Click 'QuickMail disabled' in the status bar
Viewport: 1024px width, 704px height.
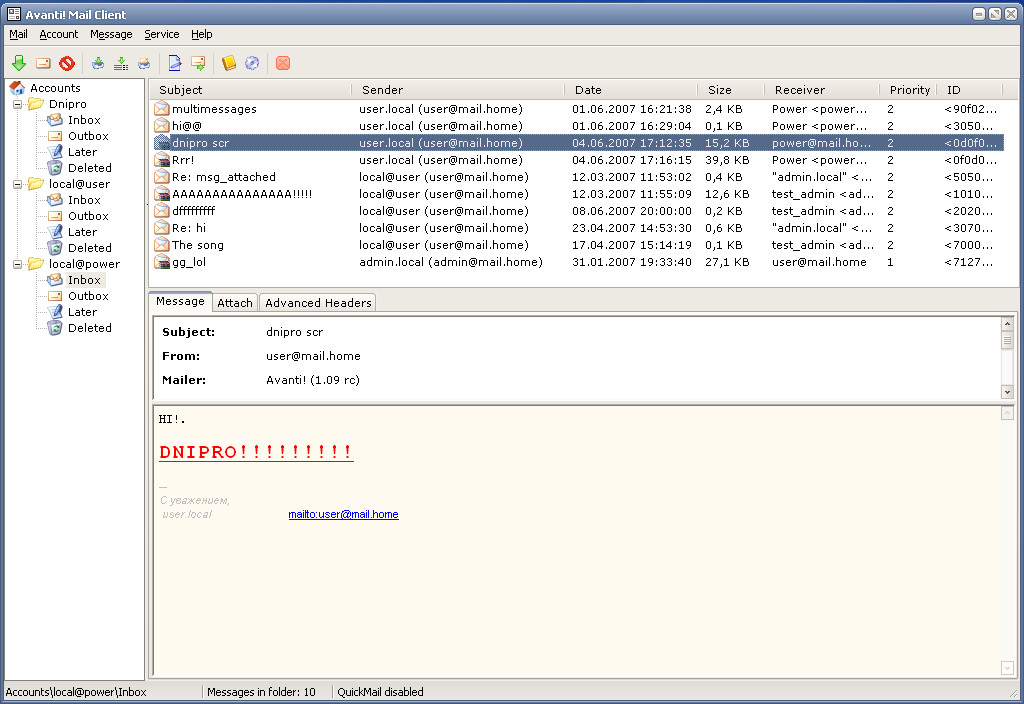380,692
